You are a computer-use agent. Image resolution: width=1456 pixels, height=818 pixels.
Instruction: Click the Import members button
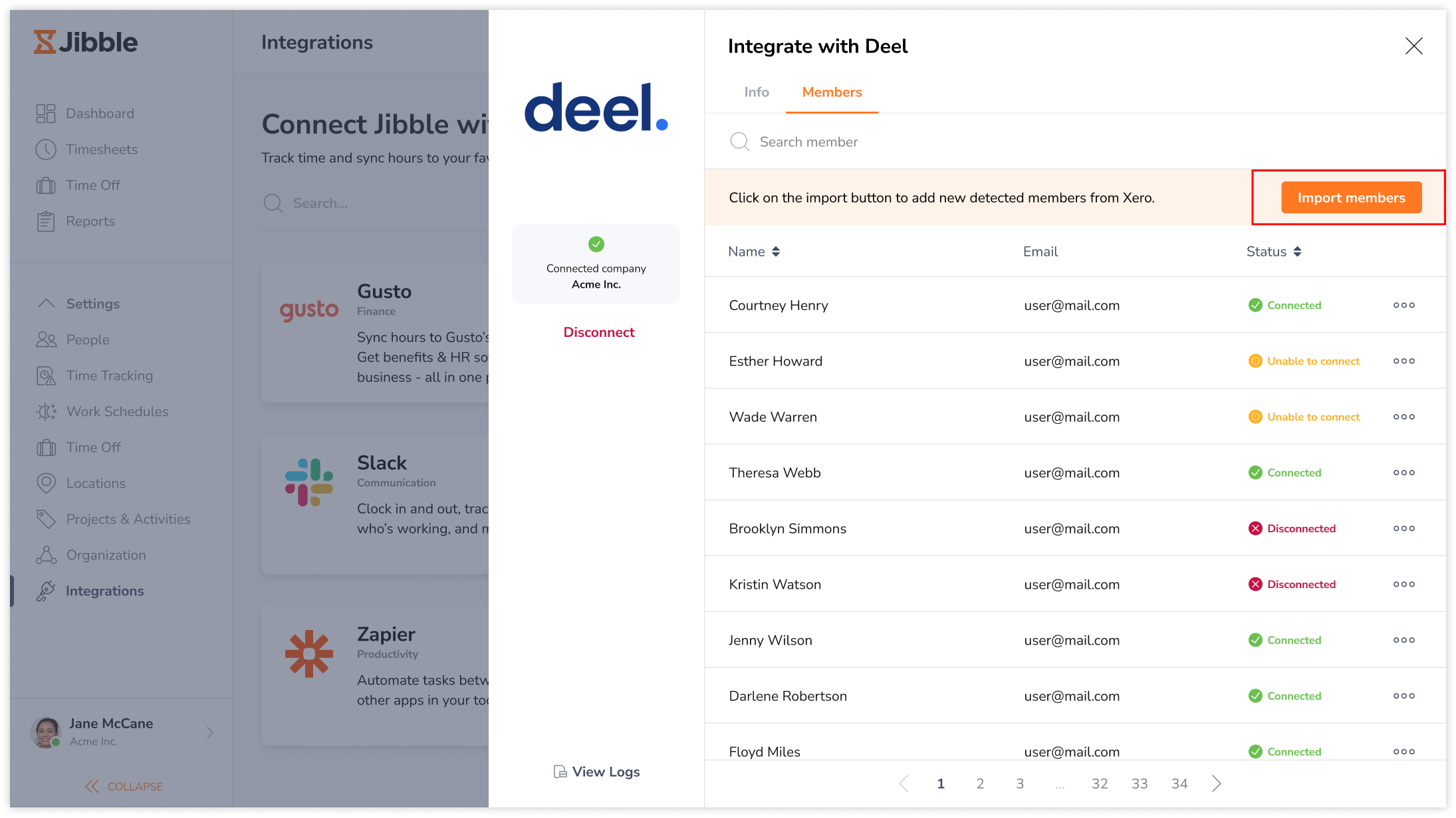(x=1351, y=197)
